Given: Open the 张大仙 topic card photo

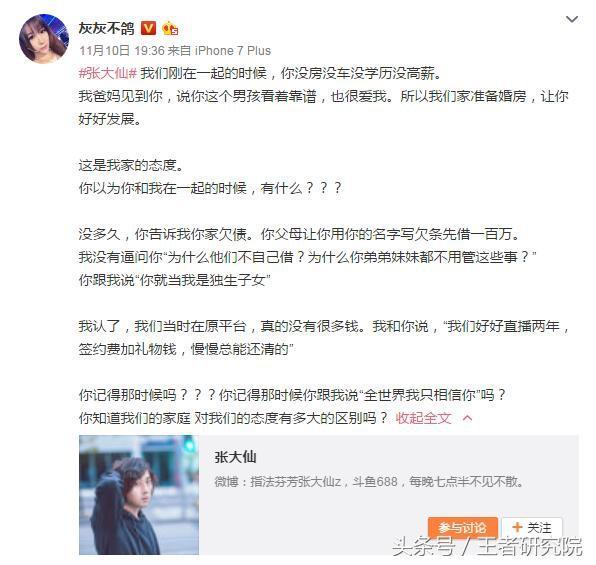Looking at the screenshot, I should click(x=139, y=495).
